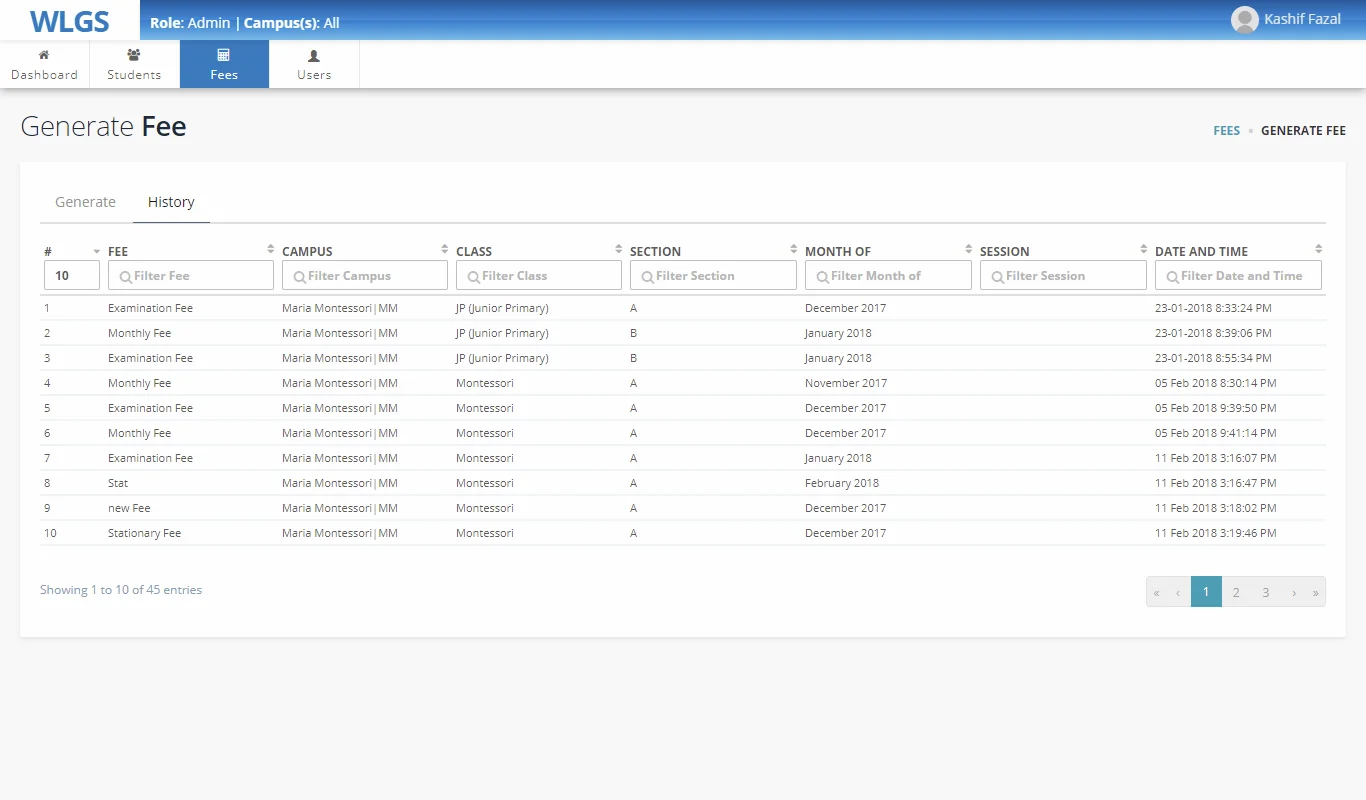
Task: Switch to the Generate tab
Action: pyautogui.click(x=85, y=202)
